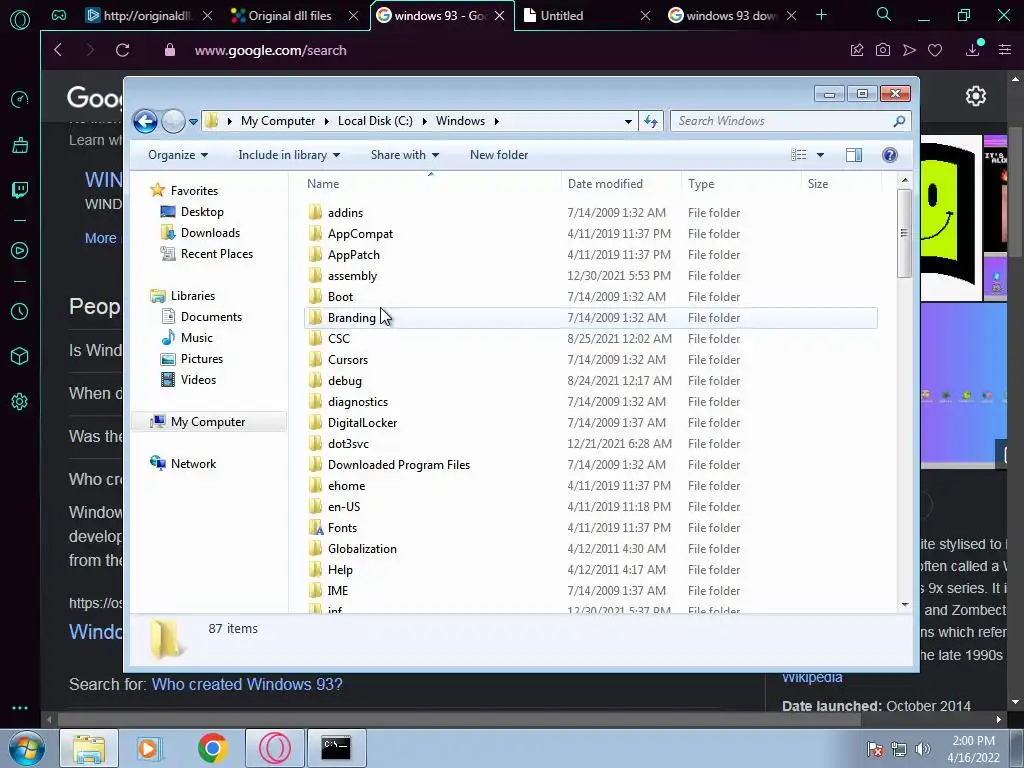The height and width of the screenshot is (768, 1024).
Task: Open the recent locations dropdown arrow
Action: coord(193,121)
